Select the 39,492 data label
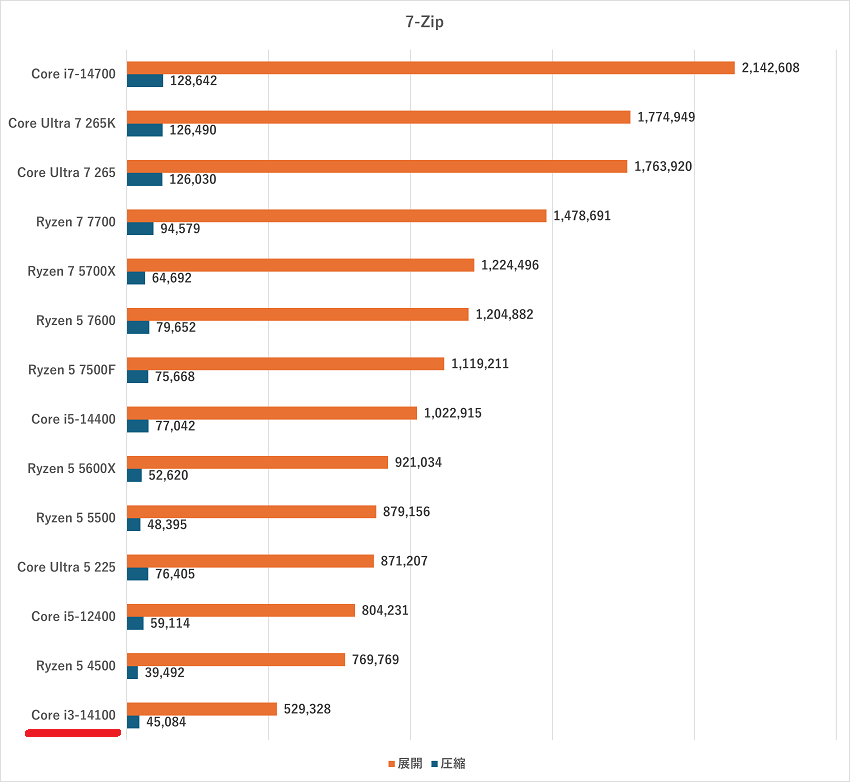This screenshot has height=782, width=850. pyautogui.click(x=167, y=673)
